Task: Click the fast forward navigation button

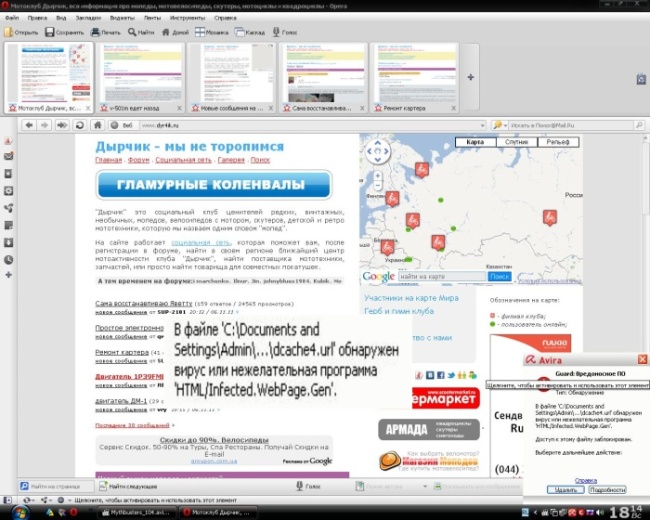Action: pos(62,125)
